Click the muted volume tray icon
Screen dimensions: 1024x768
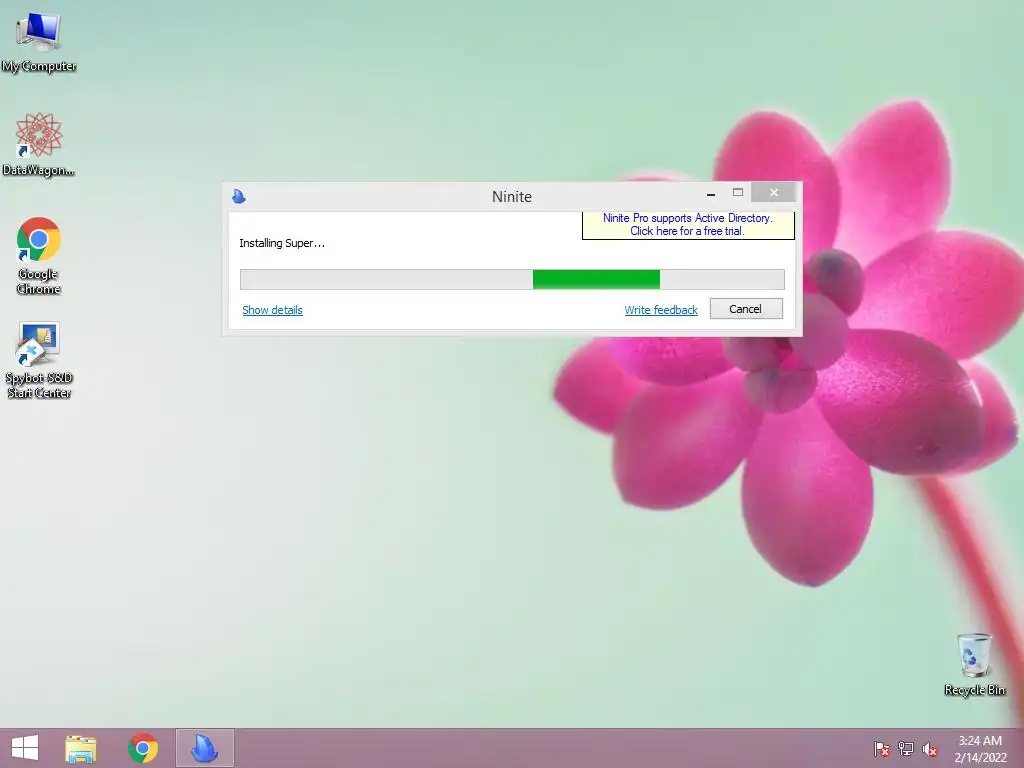click(x=930, y=749)
